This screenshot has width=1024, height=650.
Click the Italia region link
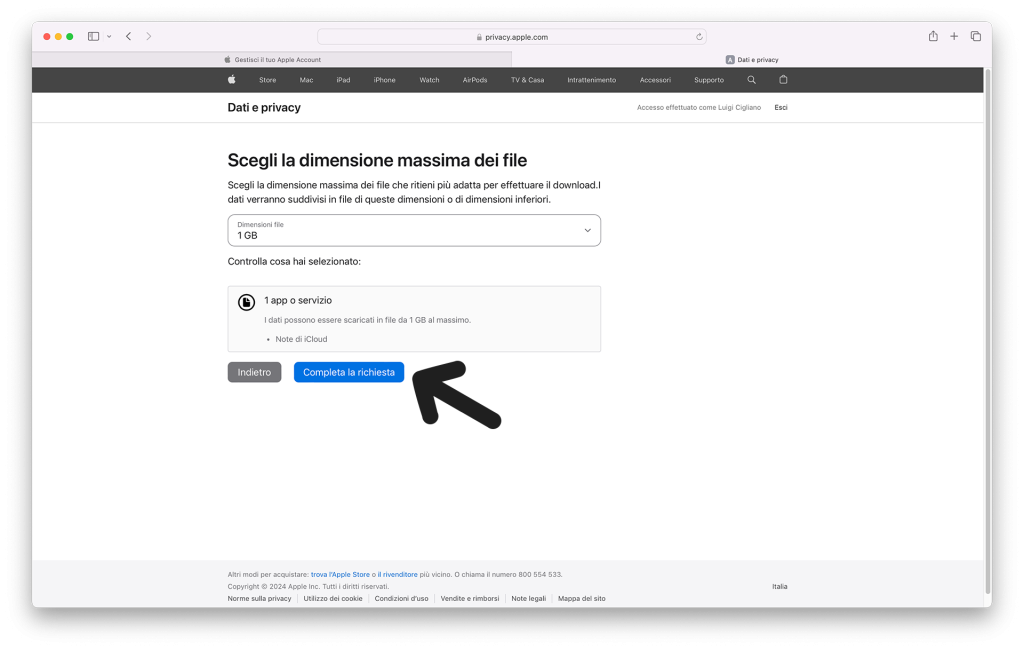[x=779, y=587]
